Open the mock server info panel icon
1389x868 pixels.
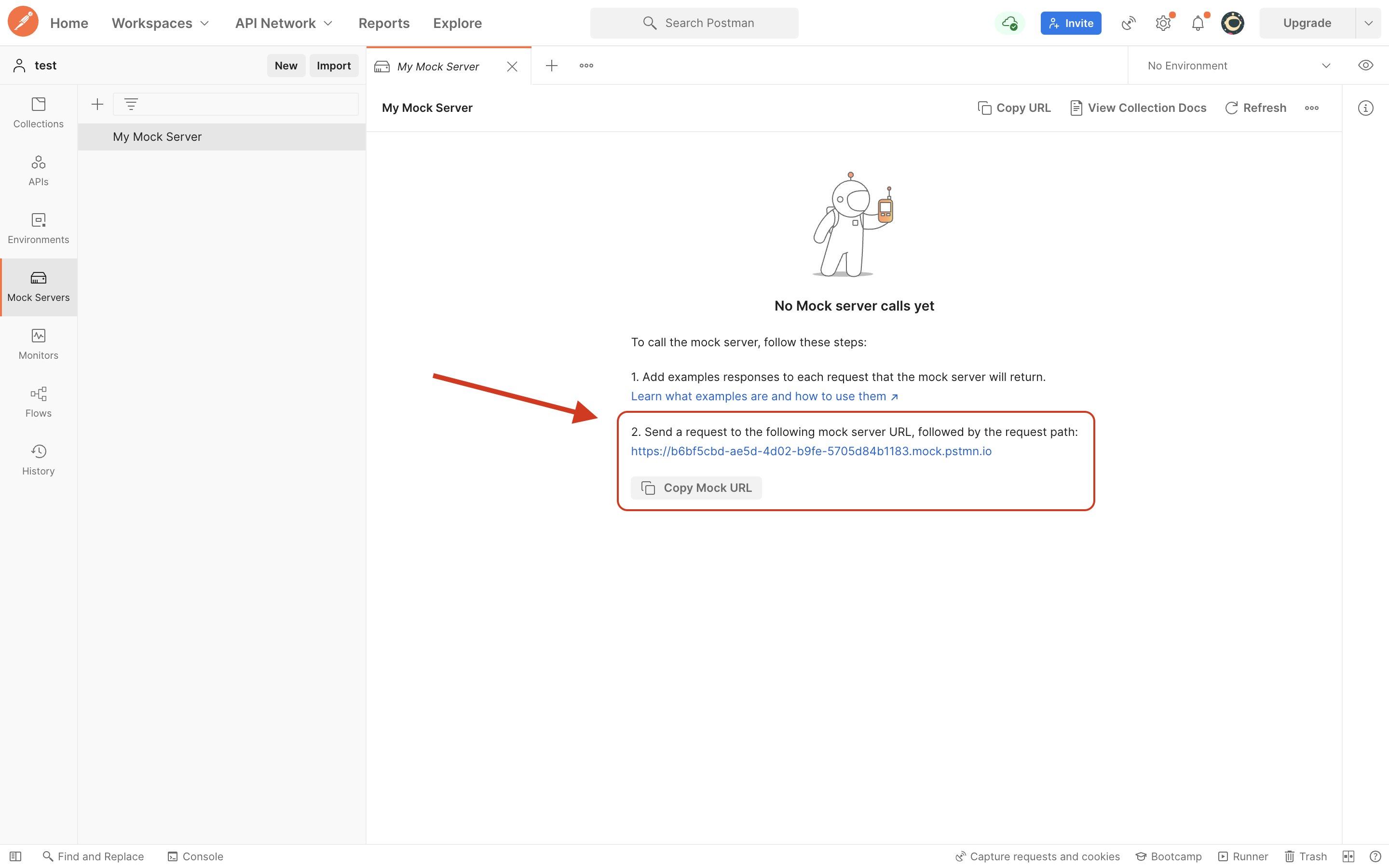[x=1365, y=108]
